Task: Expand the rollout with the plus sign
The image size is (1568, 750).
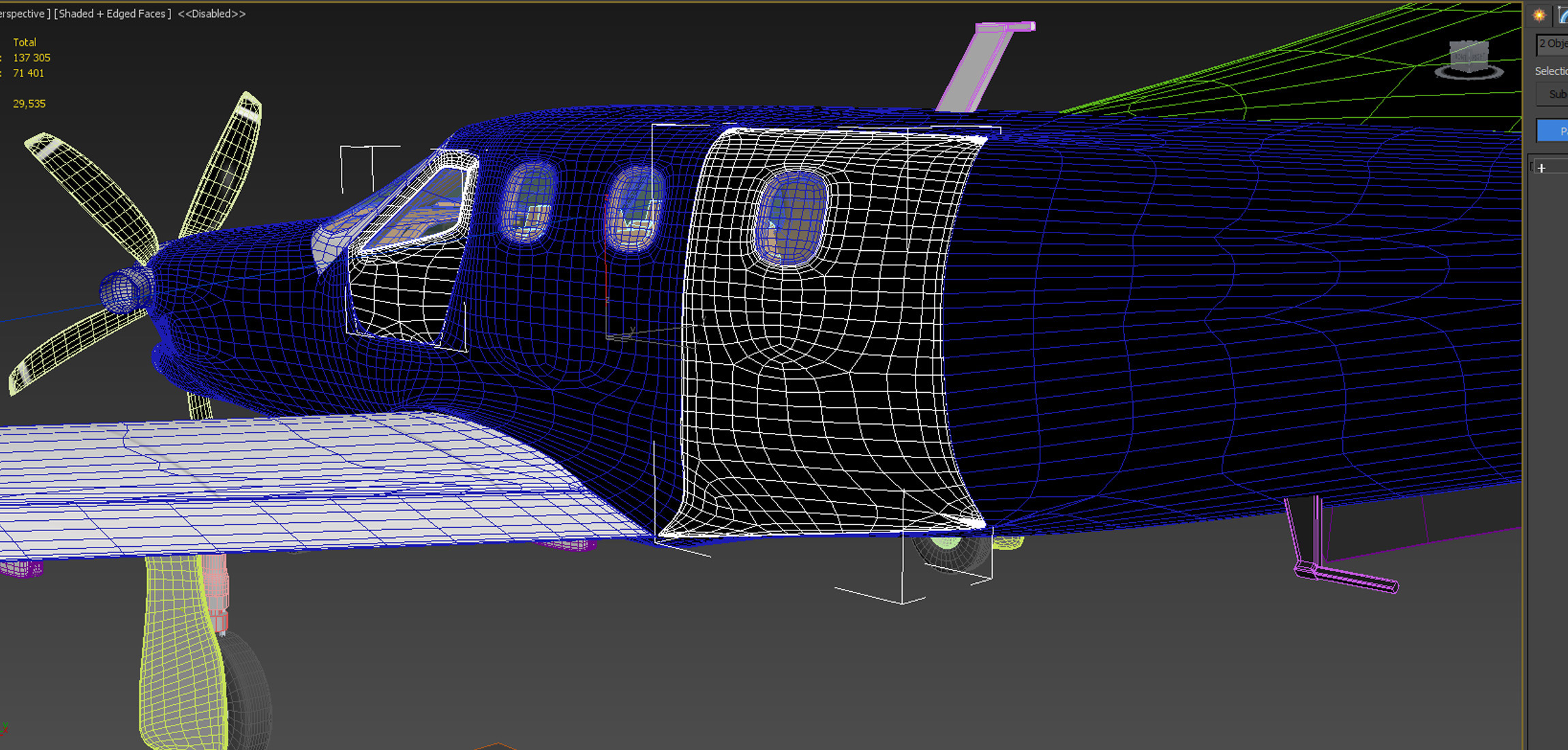Action: (1541, 168)
